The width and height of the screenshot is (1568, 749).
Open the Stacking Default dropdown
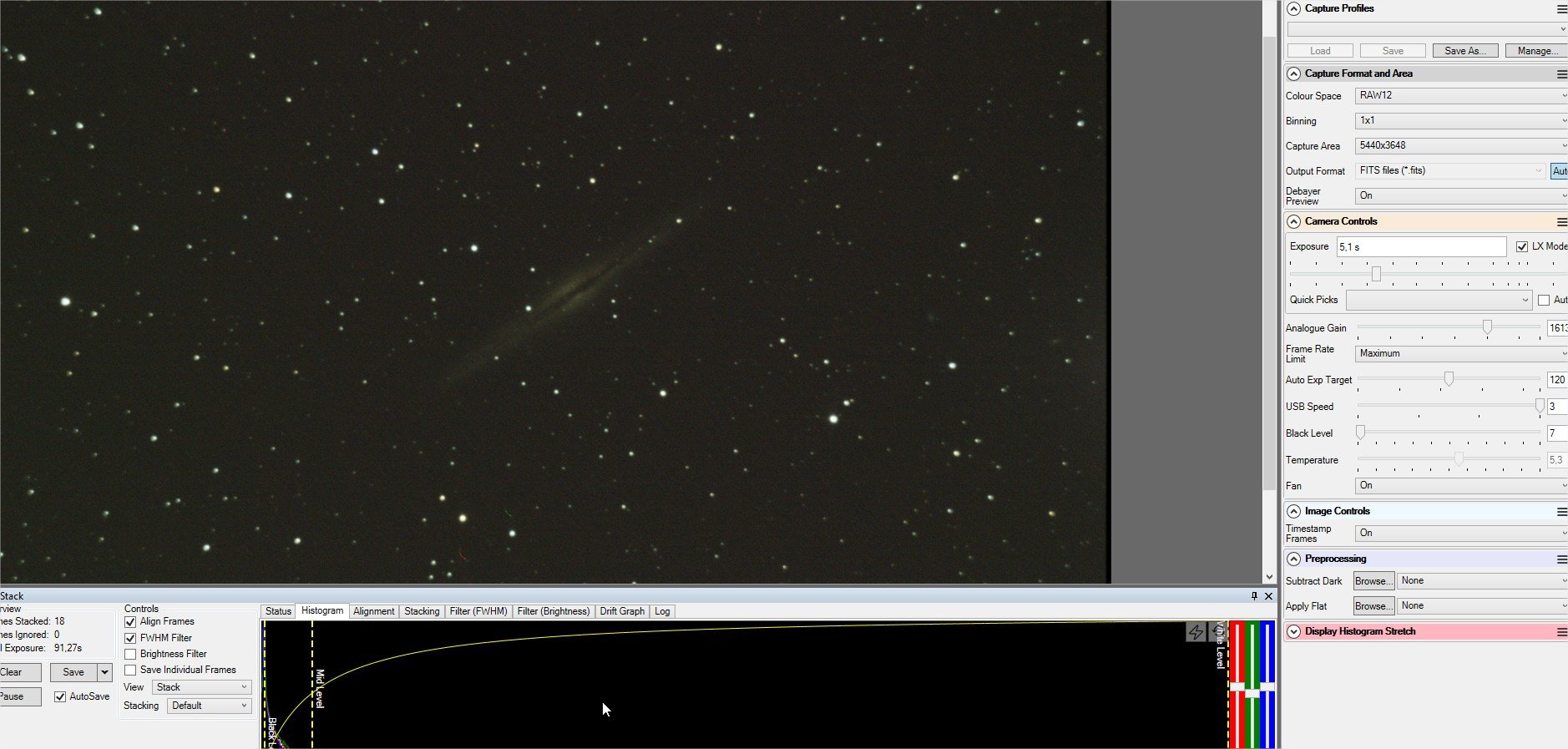pos(210,706)
